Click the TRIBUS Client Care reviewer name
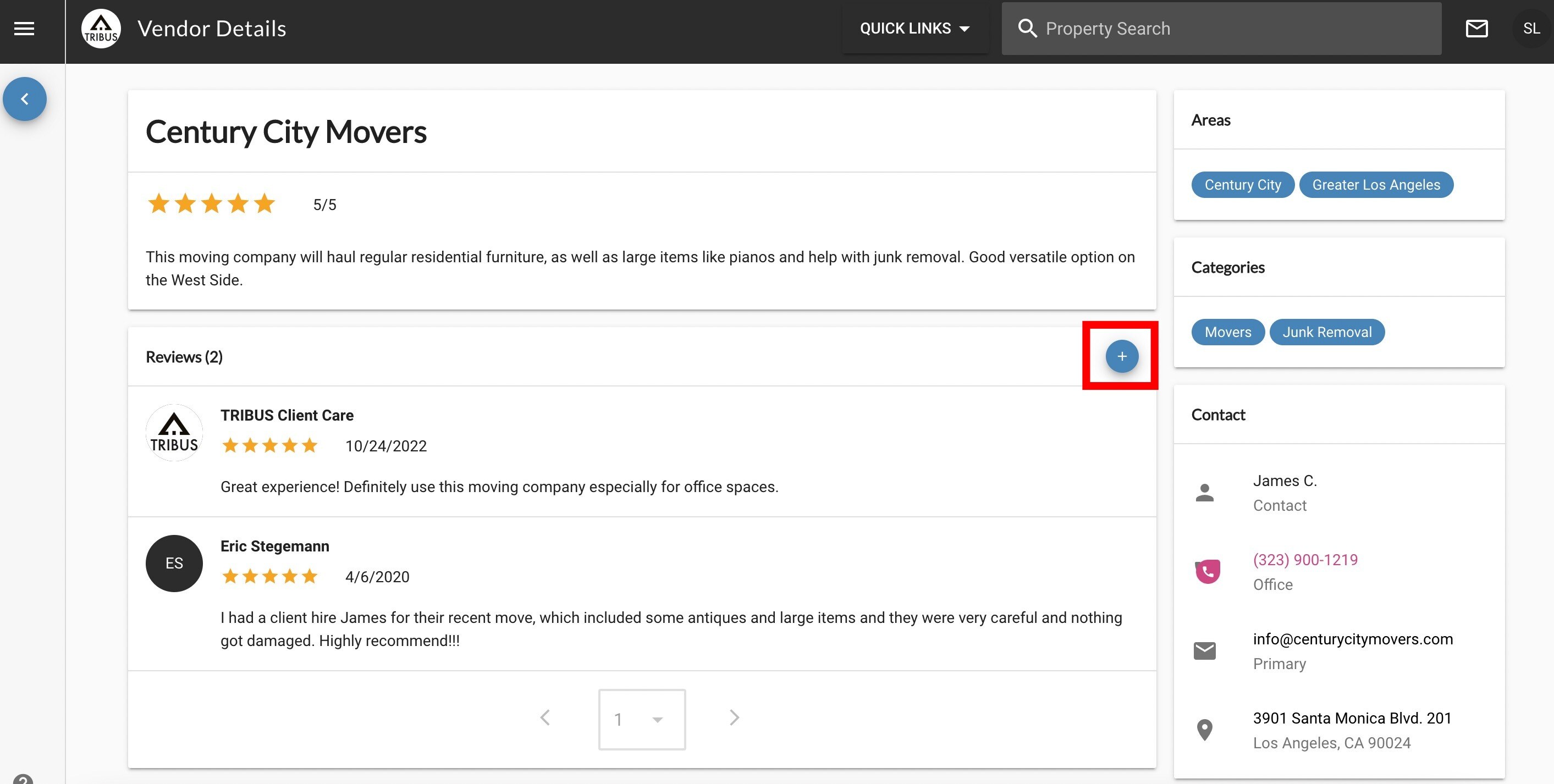The height and width of the screenshot is (784, 1554). click(287, 415)
